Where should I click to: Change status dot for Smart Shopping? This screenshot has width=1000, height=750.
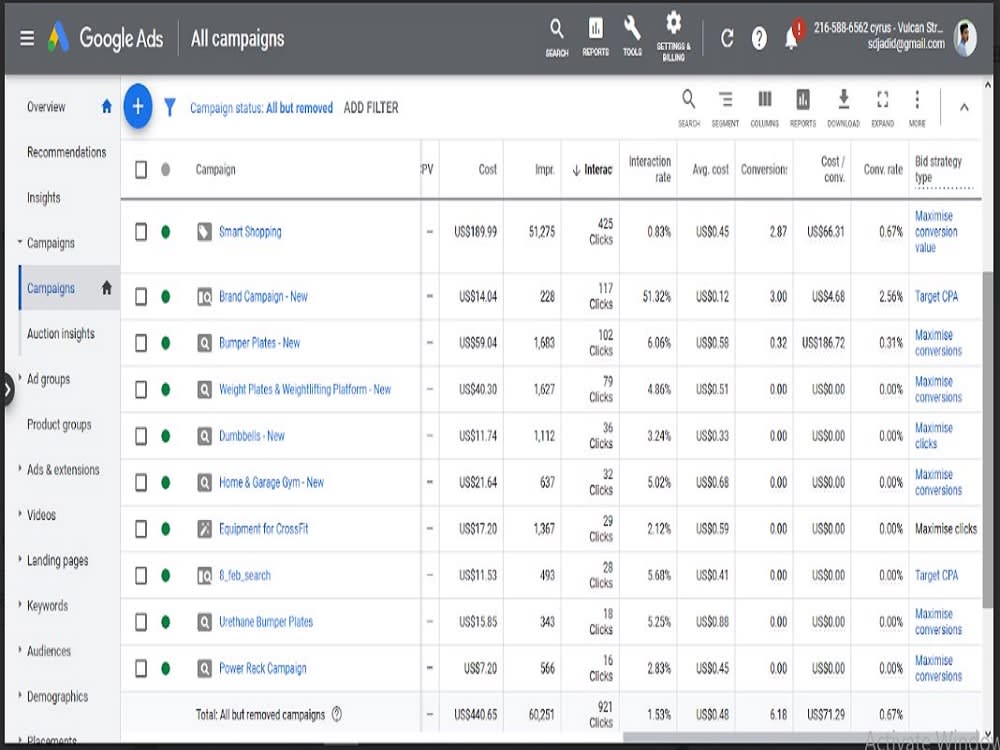click(x=166, y=232)
